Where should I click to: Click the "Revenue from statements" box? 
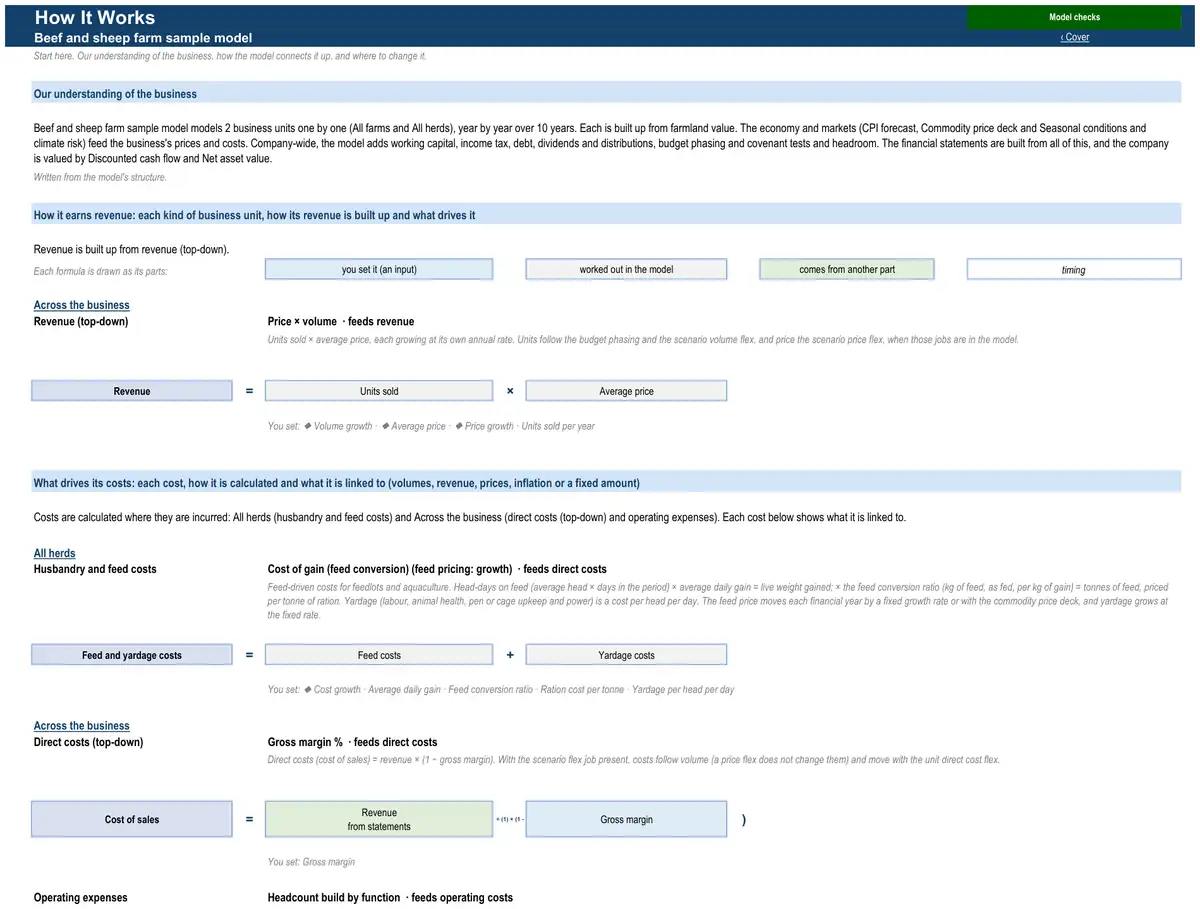pos(379,819)
